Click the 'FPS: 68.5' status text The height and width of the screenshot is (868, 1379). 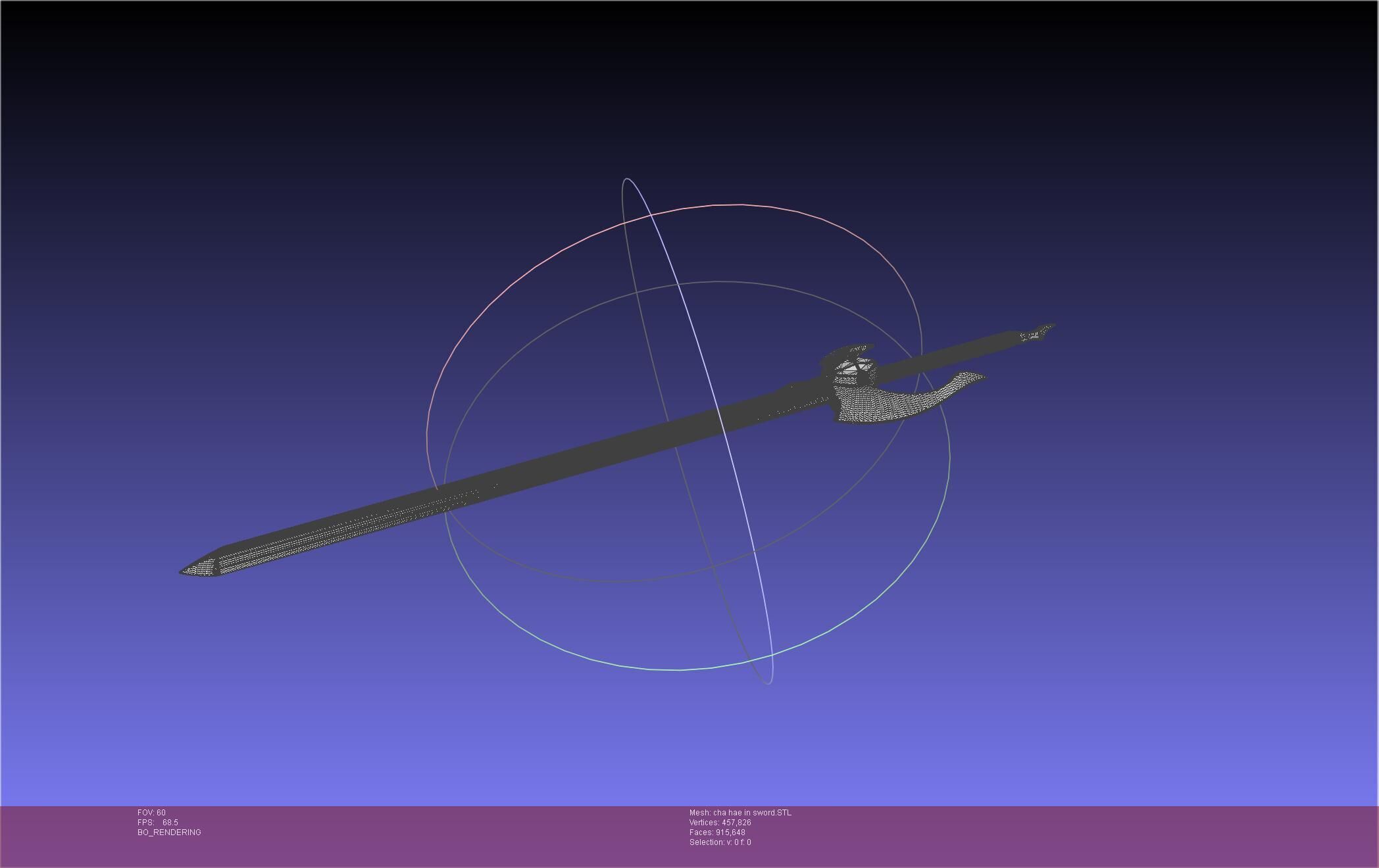click(x=157, y=823)
